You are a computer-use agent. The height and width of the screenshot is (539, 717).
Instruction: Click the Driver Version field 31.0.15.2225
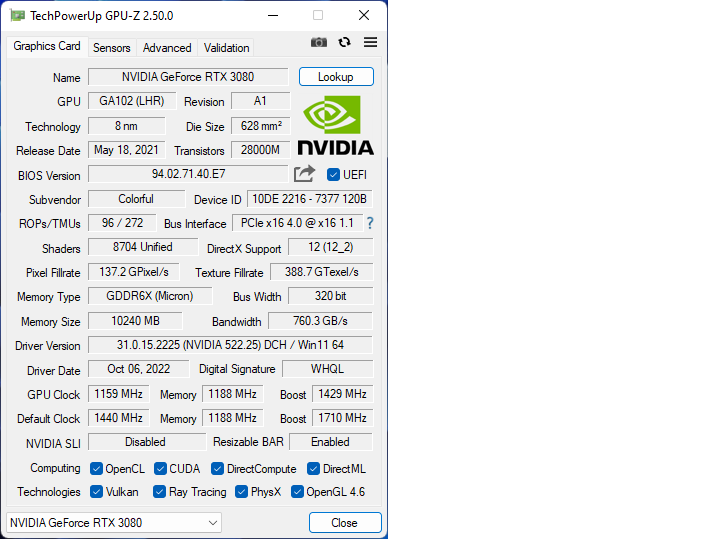(x=230, y=345)
